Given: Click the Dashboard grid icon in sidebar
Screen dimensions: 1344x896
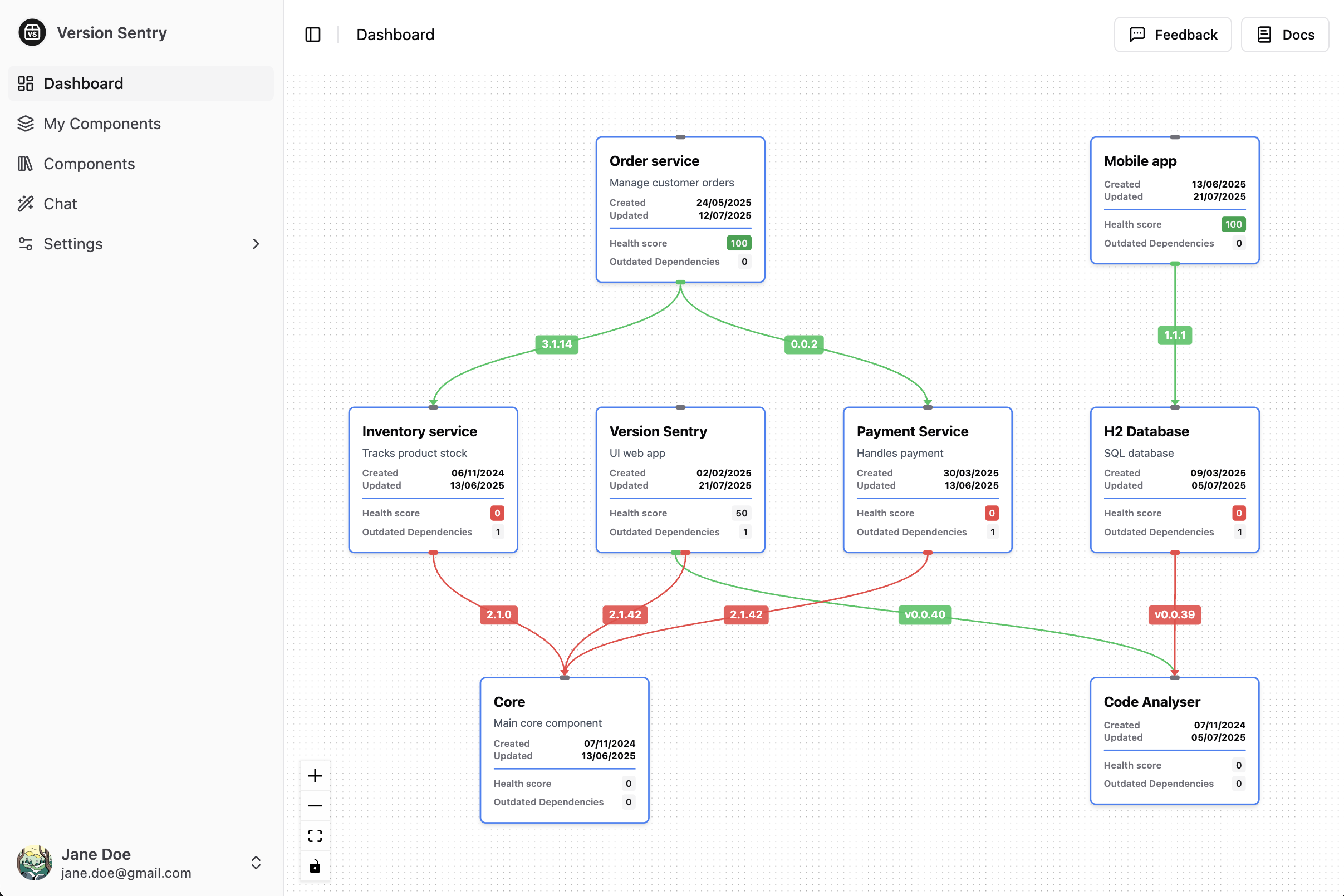Looking at the screenshot, I should (26, 83).
